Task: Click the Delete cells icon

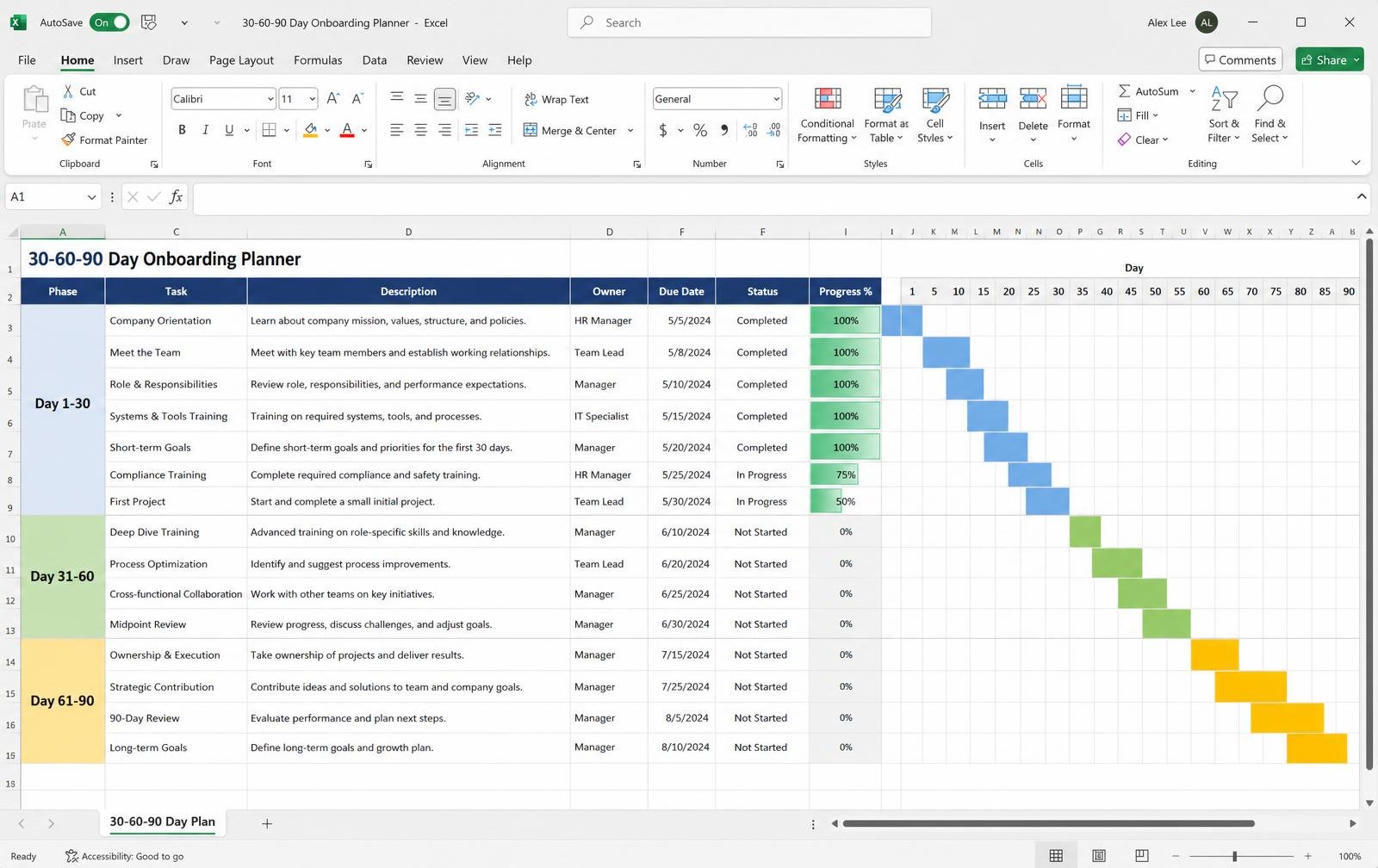Action: [1033, 99]
